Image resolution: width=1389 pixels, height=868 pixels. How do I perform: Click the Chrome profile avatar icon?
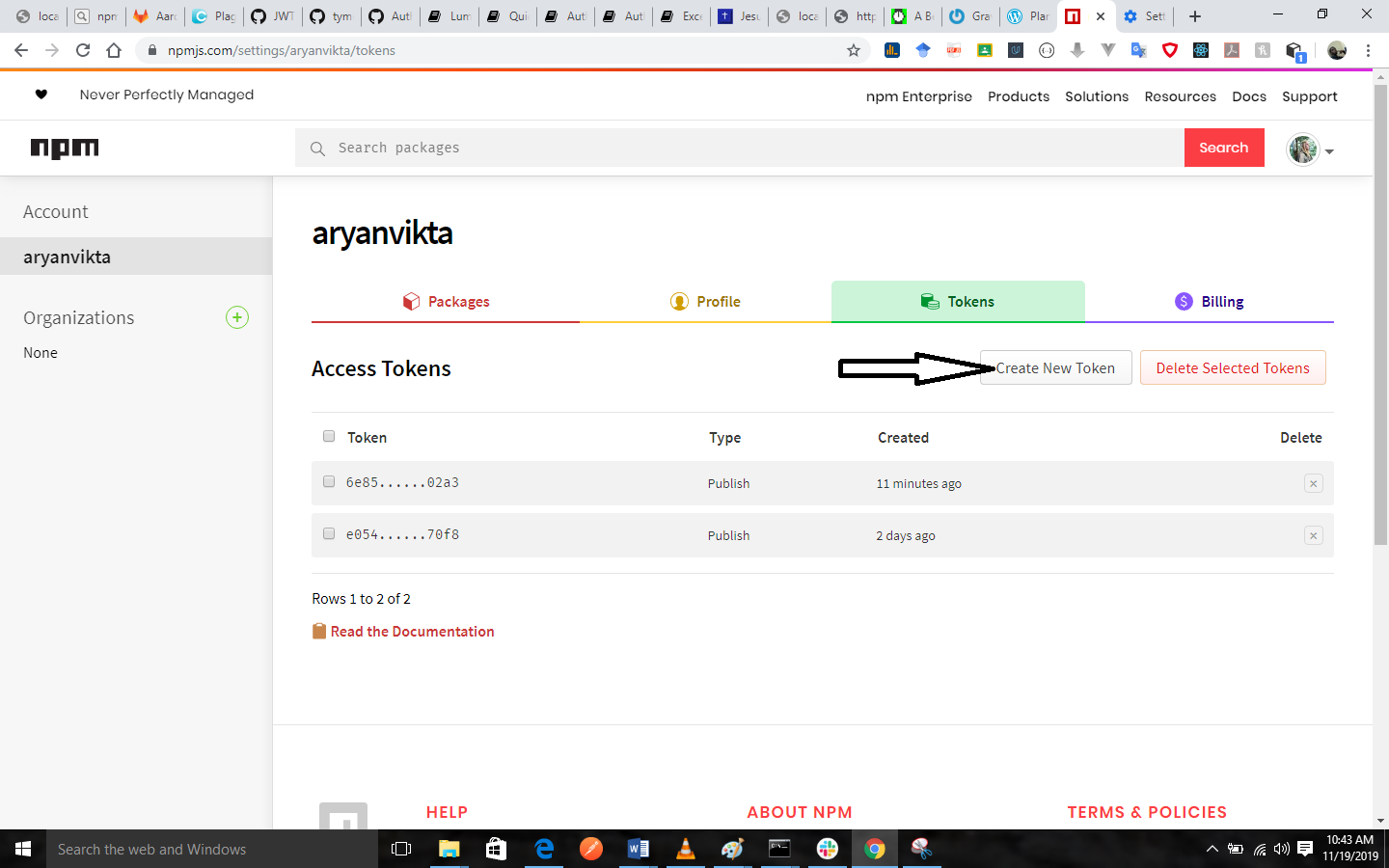click(x=1337, y=50)
